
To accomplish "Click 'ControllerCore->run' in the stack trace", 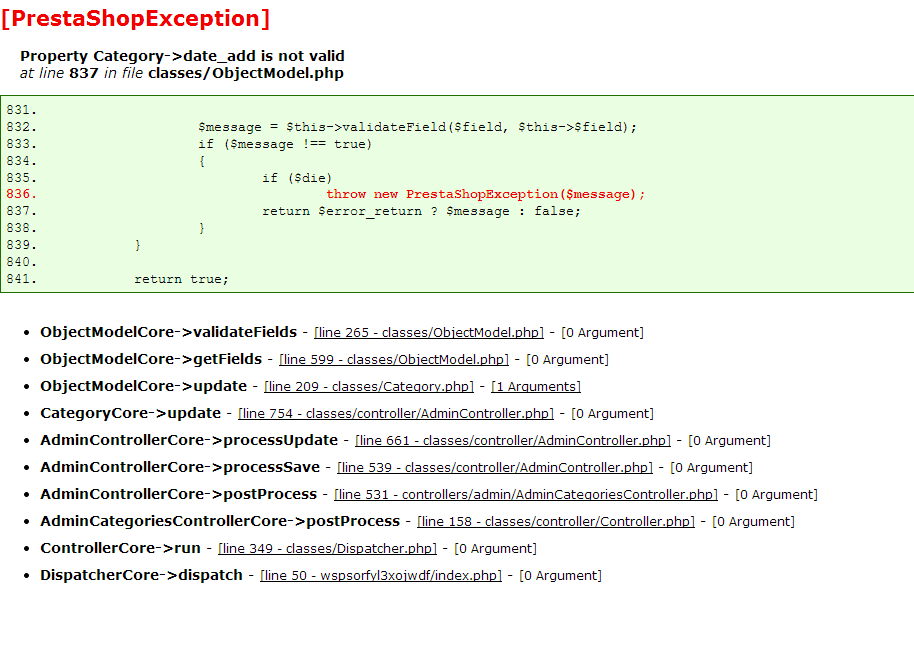I will click(x=120, y=548).
